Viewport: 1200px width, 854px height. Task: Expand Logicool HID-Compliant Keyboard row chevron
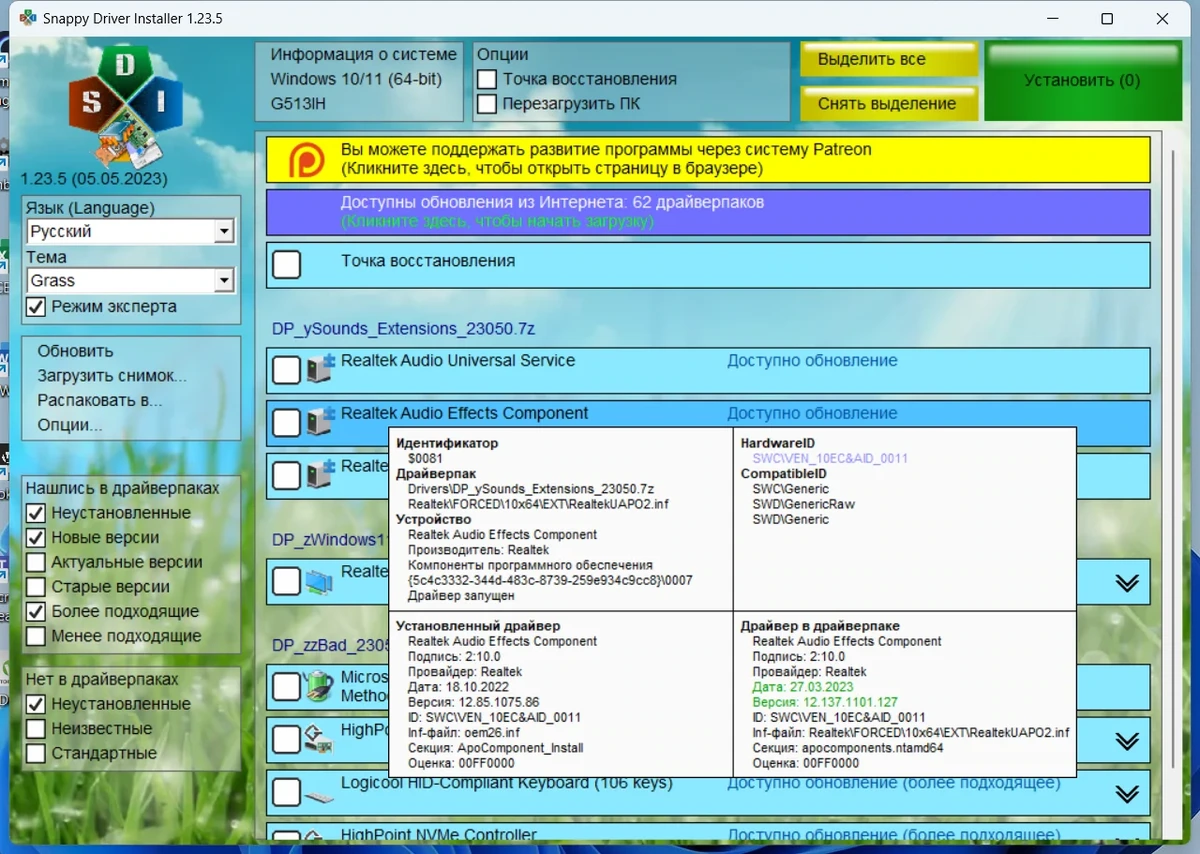[1127, 794]
